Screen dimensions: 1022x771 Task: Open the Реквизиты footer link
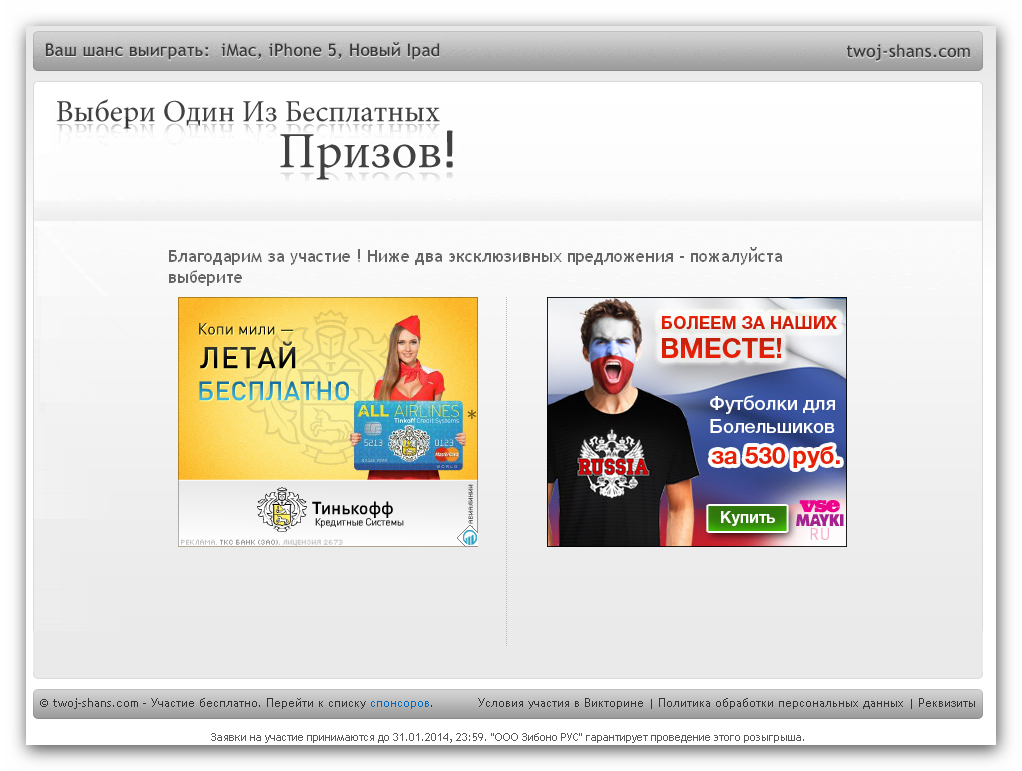pos(946,703)
